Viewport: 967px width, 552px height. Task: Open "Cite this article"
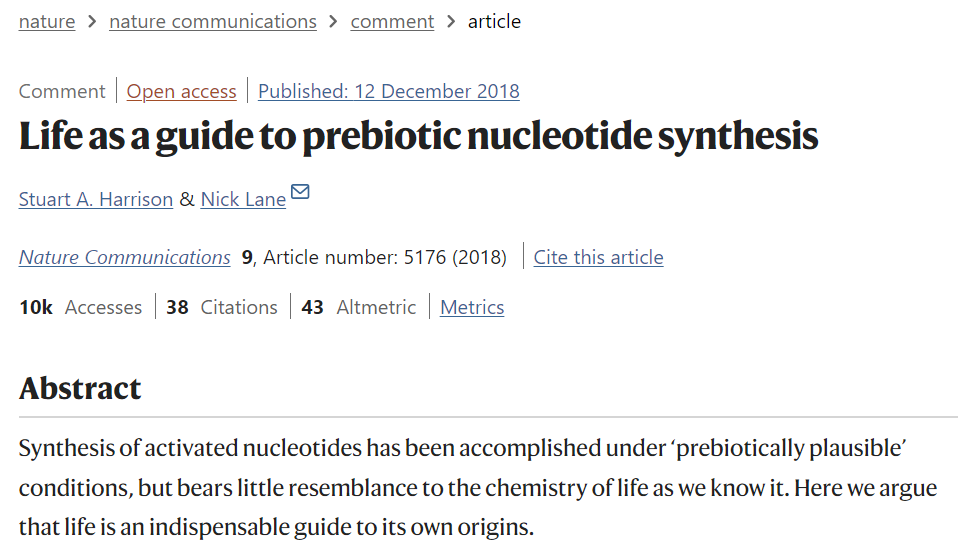click(x=598, y=257)
